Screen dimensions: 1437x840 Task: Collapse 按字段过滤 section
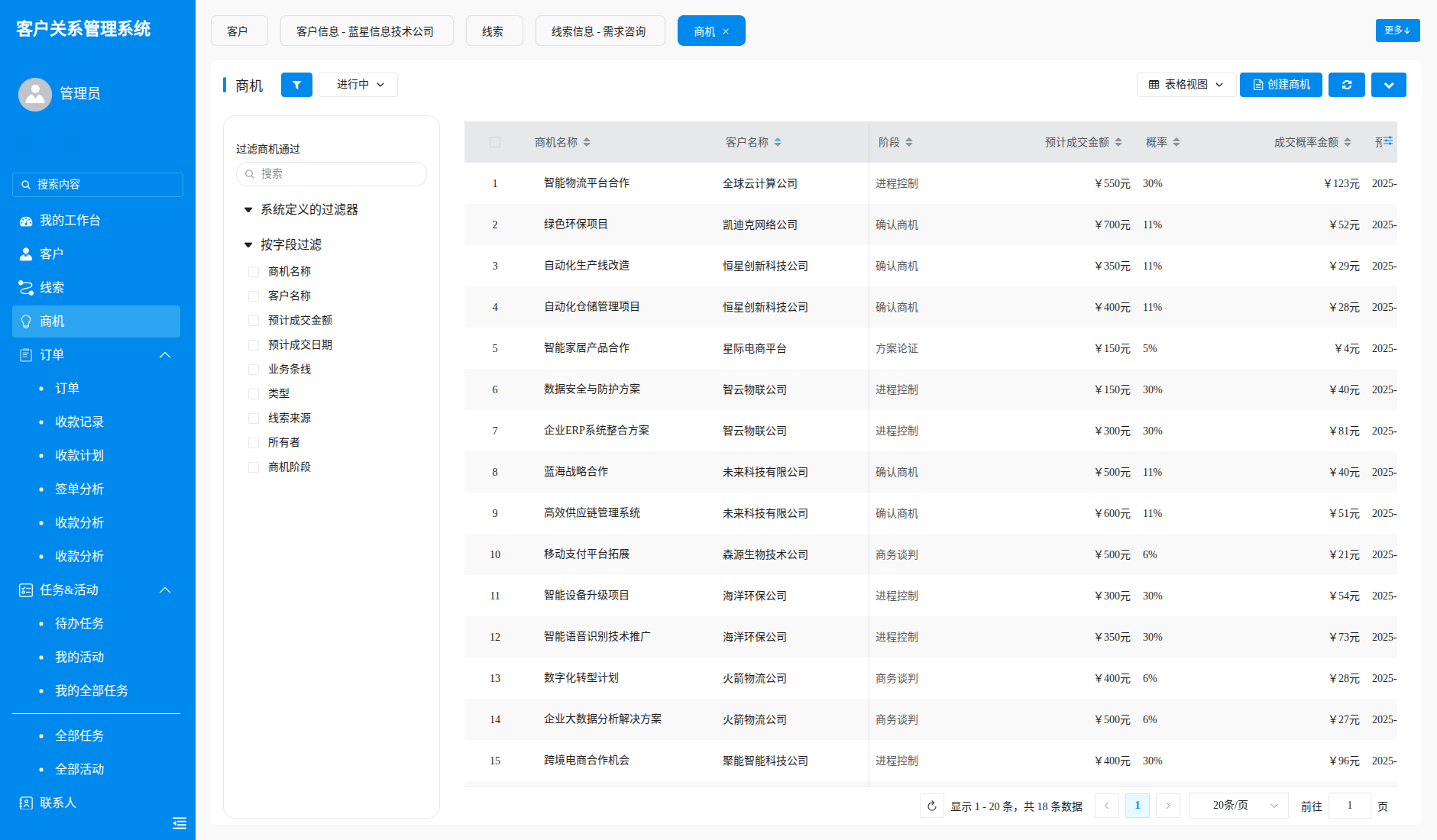248,244
